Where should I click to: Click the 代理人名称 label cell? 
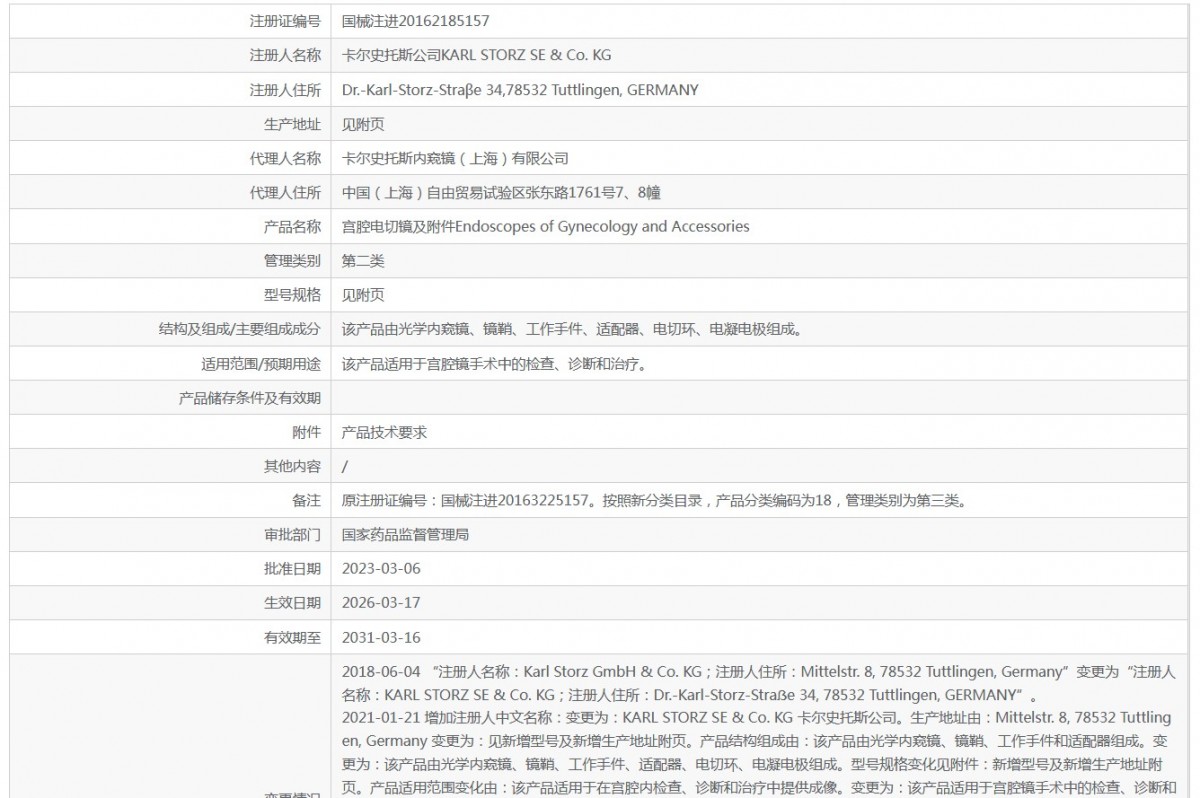click(171, 158)
